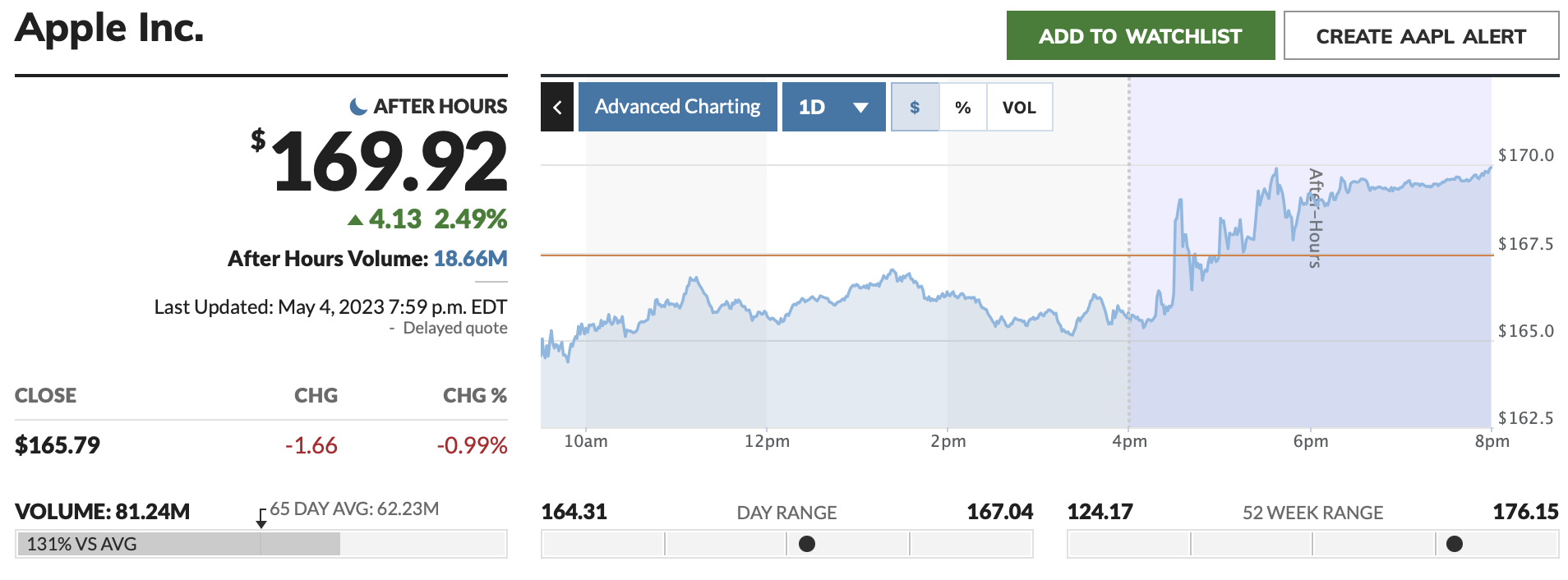Show the VOL volume chart
The height and width of the screenshot is (580, 1568).
coord(1019,107)
